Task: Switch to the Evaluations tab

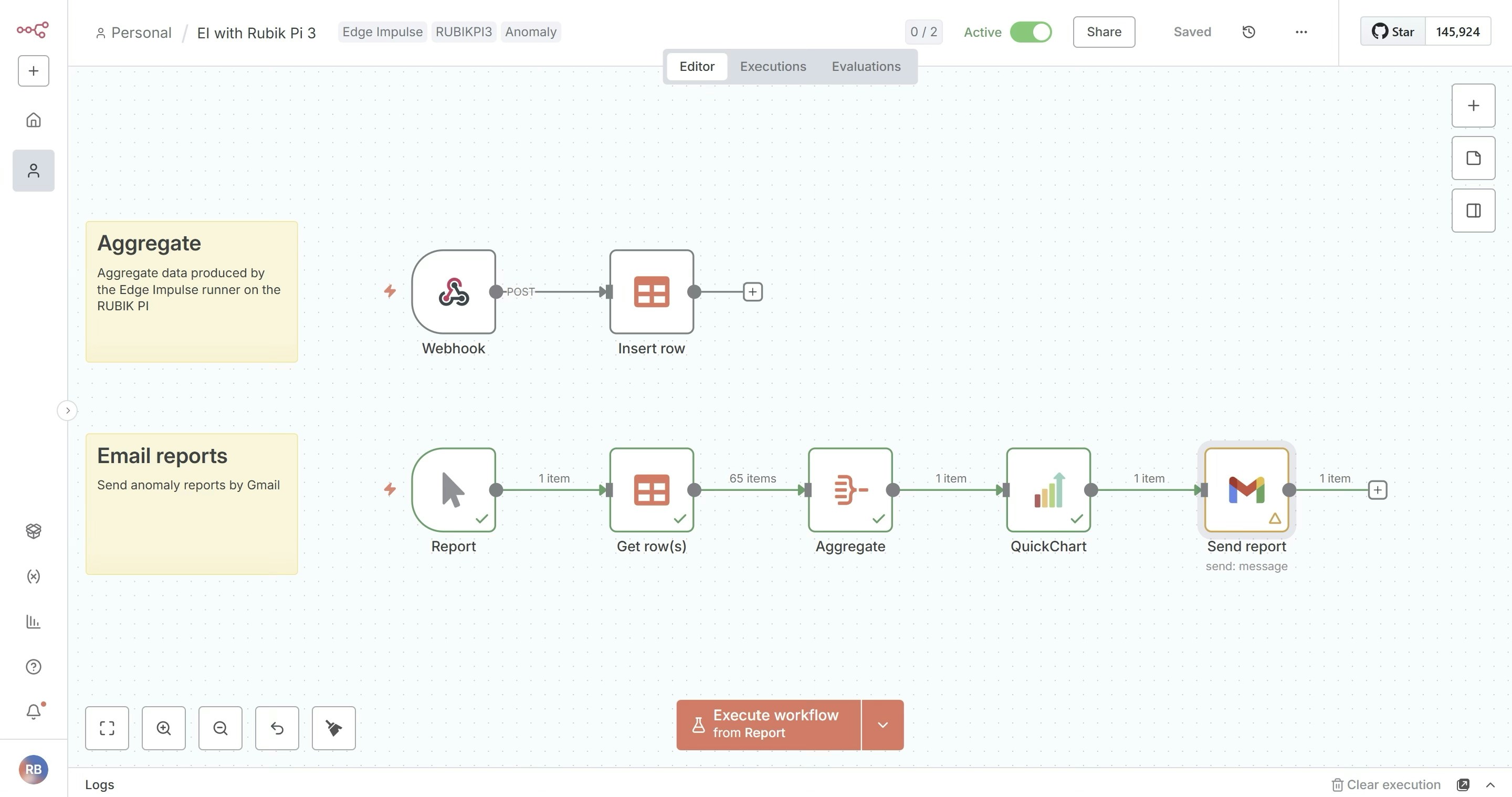Action: pyautogui.click(x=866, y=66)
